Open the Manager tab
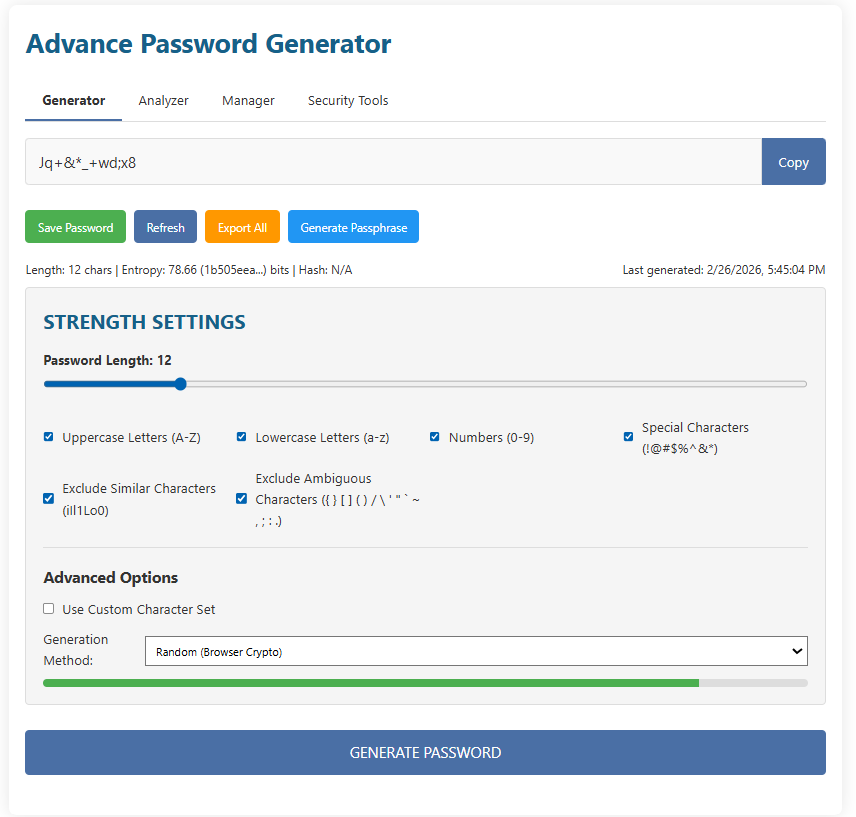856x817 pixels. click(x=248, y=100)
